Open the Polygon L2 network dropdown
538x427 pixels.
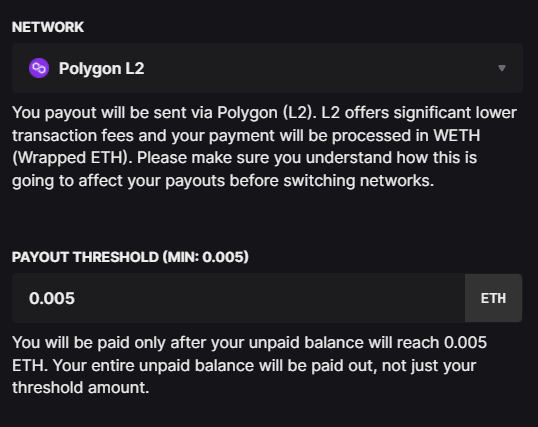[267, 68]
